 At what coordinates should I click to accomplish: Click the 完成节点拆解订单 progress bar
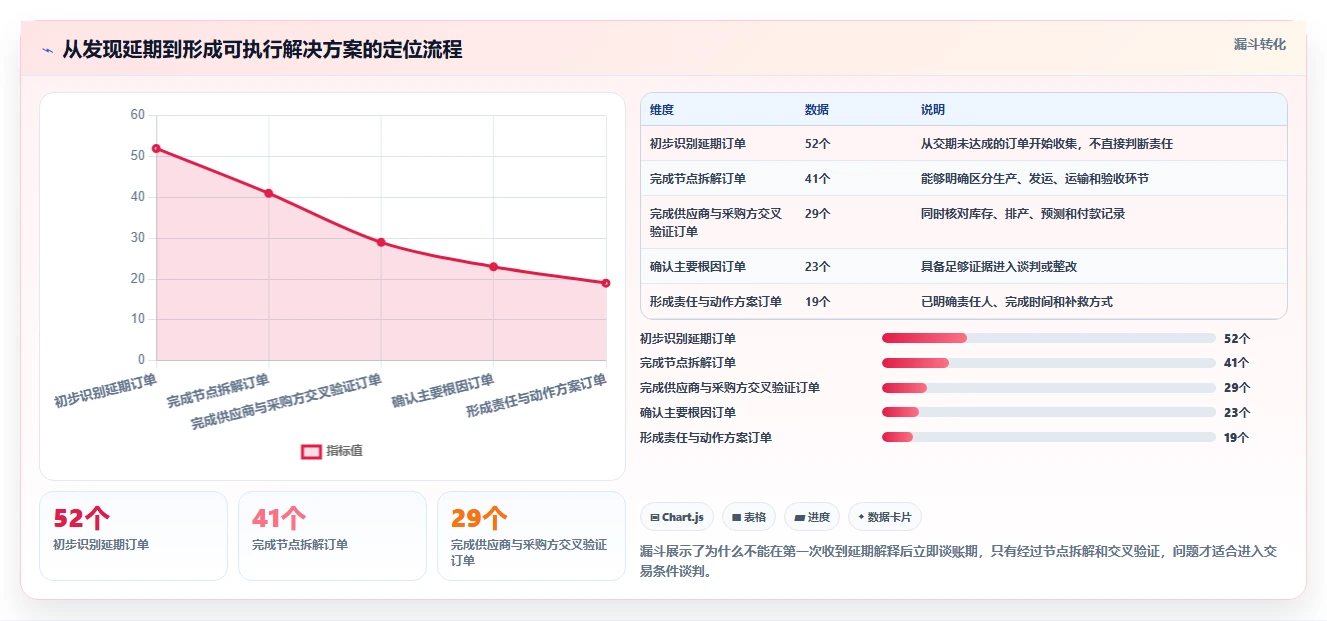click(x=1049, y=363)
